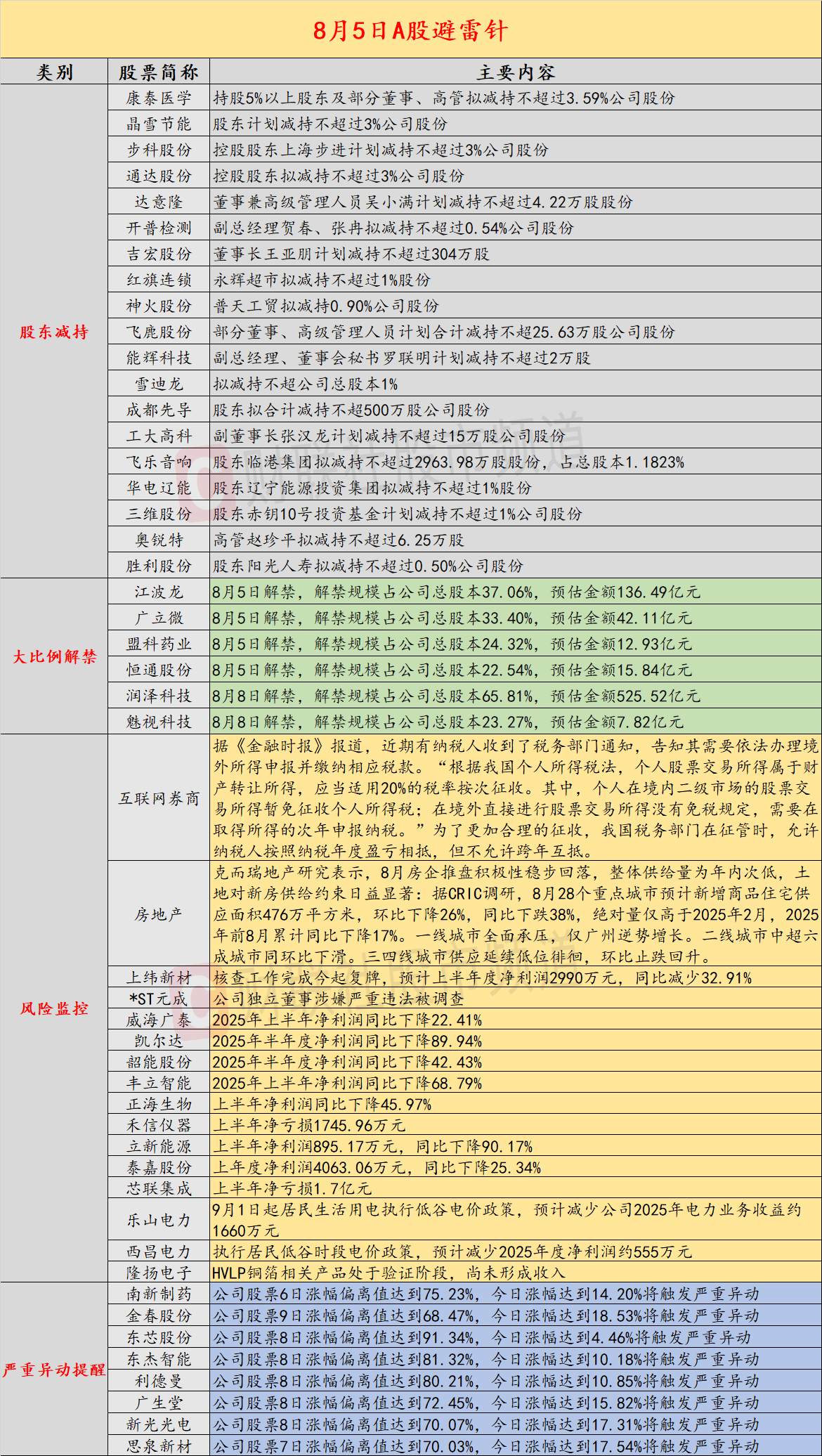Select stock name 恒通股份
822x1456 pixels.
click(159, 670)
